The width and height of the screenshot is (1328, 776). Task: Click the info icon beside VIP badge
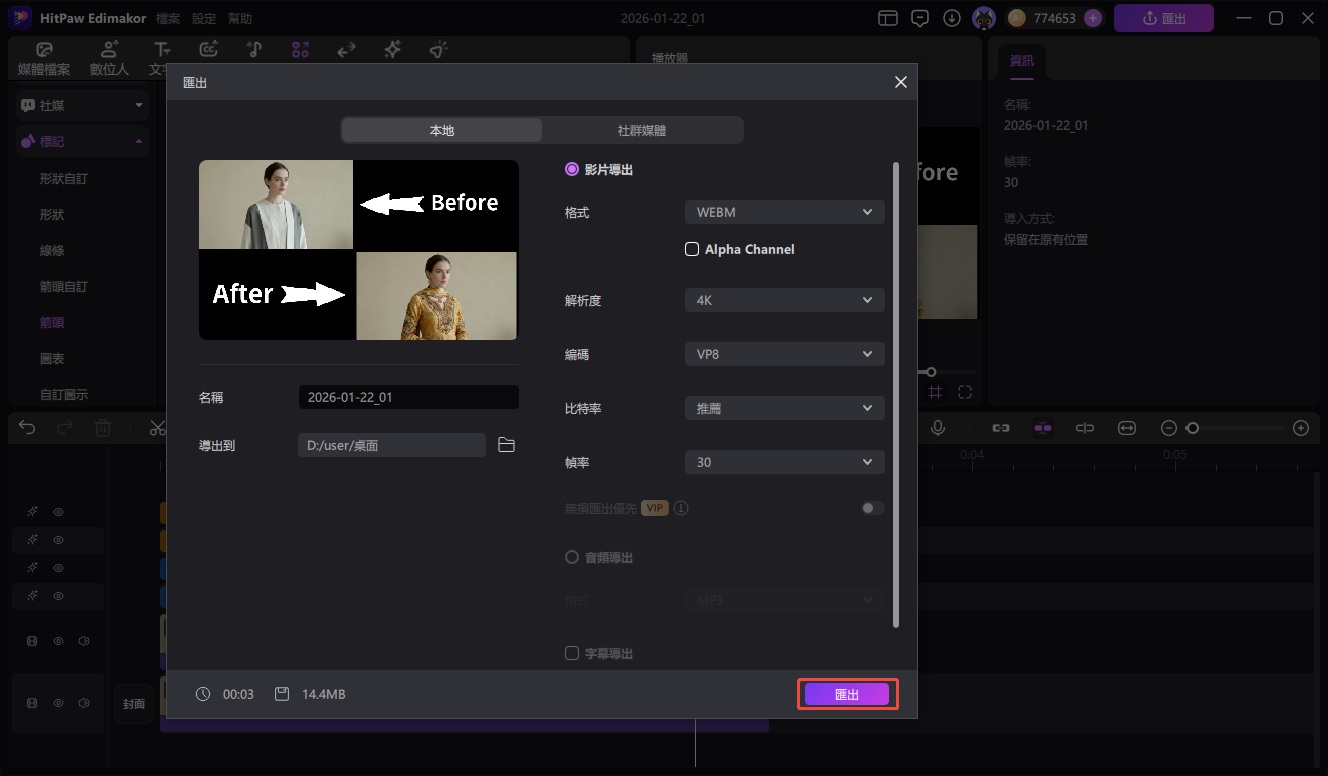coord(681,508)
